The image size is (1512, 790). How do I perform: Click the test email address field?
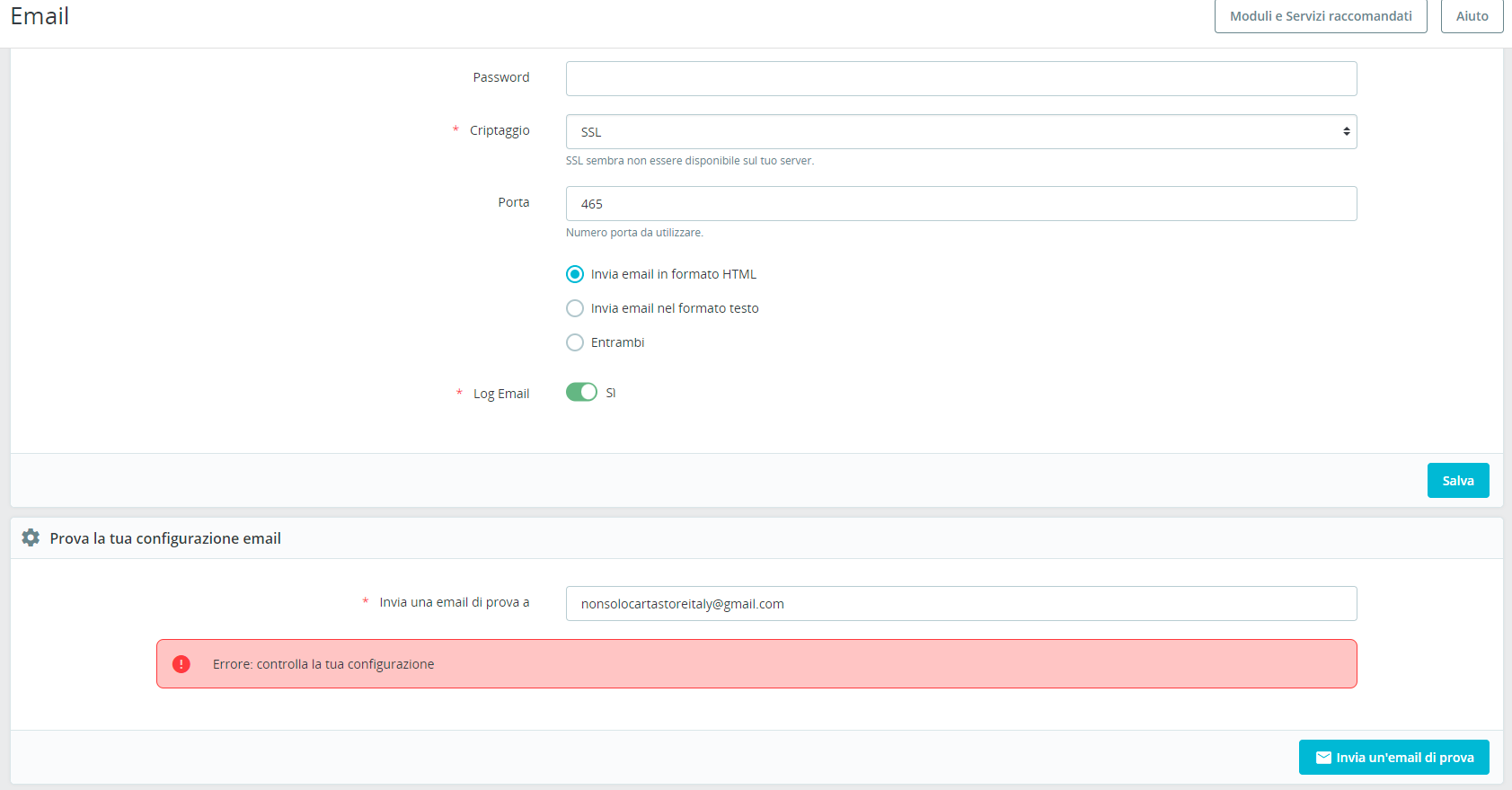click(961, 604)
